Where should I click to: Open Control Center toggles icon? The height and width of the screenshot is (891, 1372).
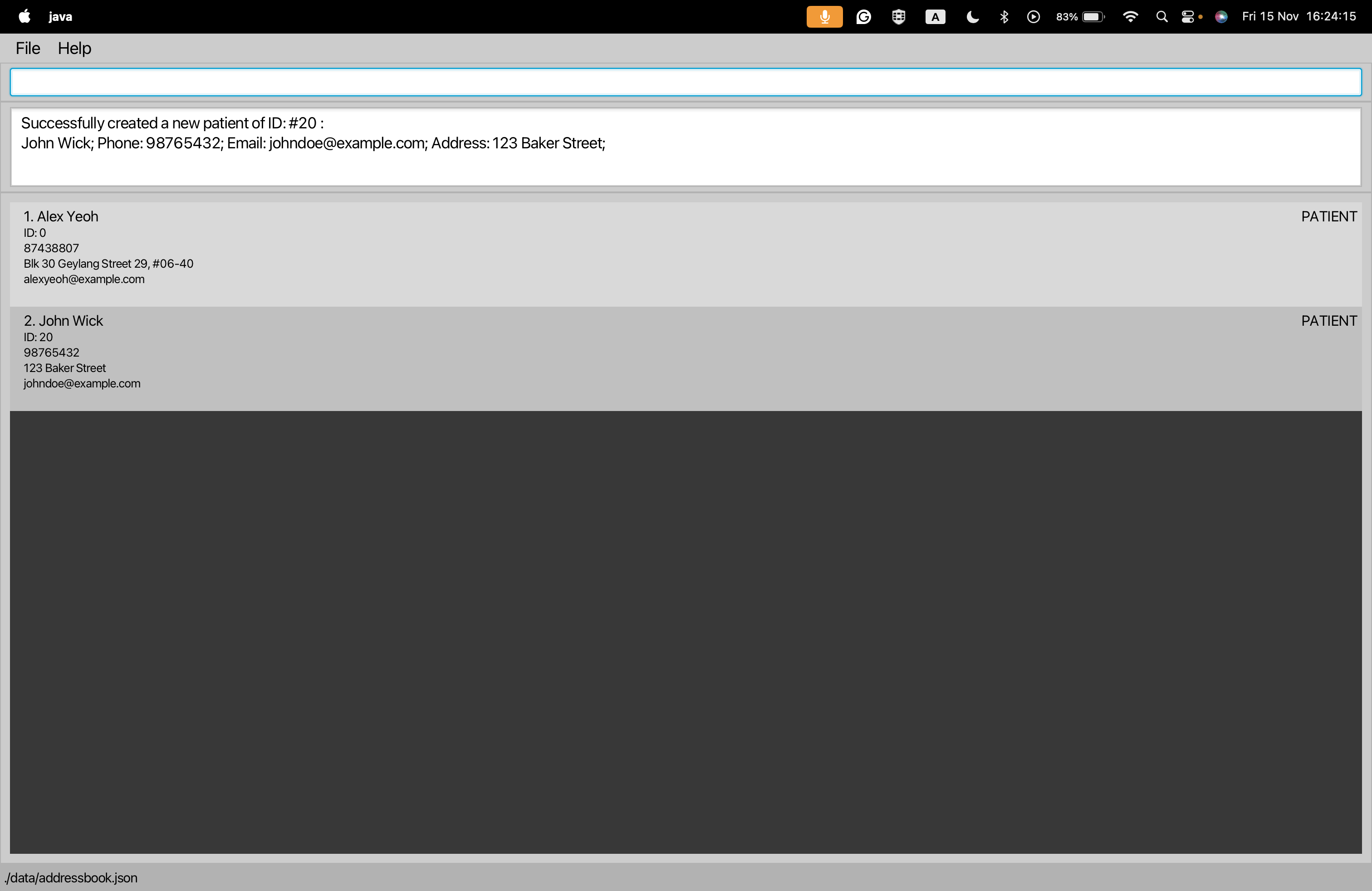(x=1187, y=17)
